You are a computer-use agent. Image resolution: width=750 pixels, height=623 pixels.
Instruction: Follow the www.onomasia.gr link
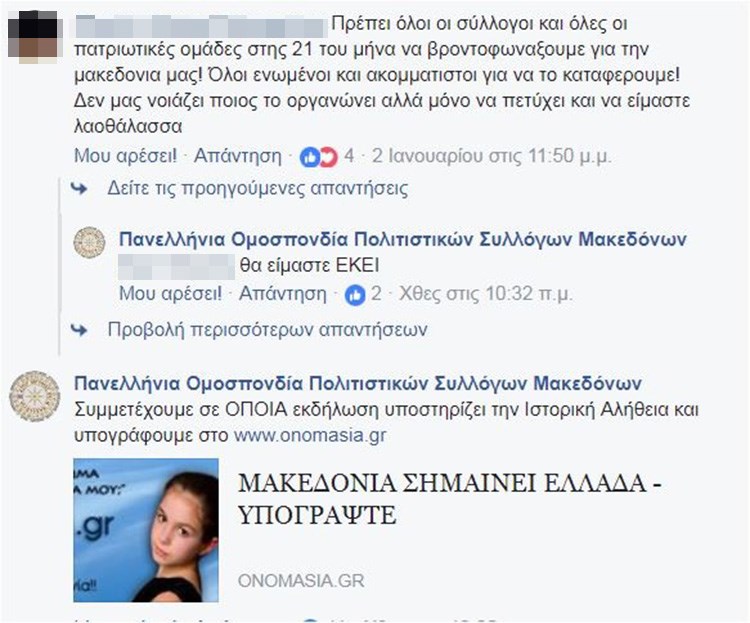(310, 435)
